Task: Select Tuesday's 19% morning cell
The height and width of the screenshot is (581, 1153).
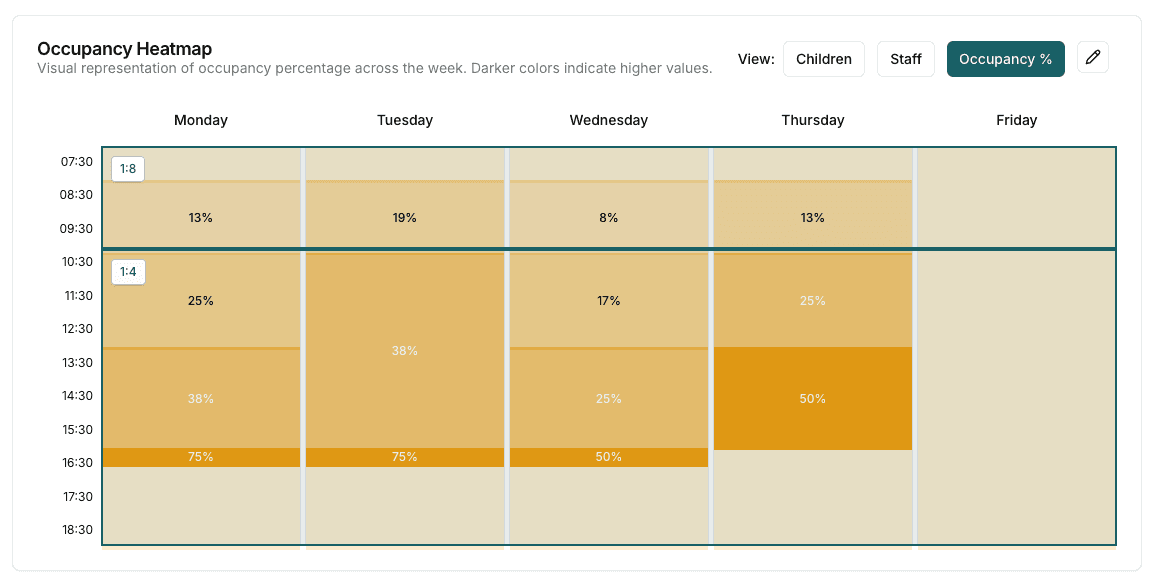Action: (404, 217)
